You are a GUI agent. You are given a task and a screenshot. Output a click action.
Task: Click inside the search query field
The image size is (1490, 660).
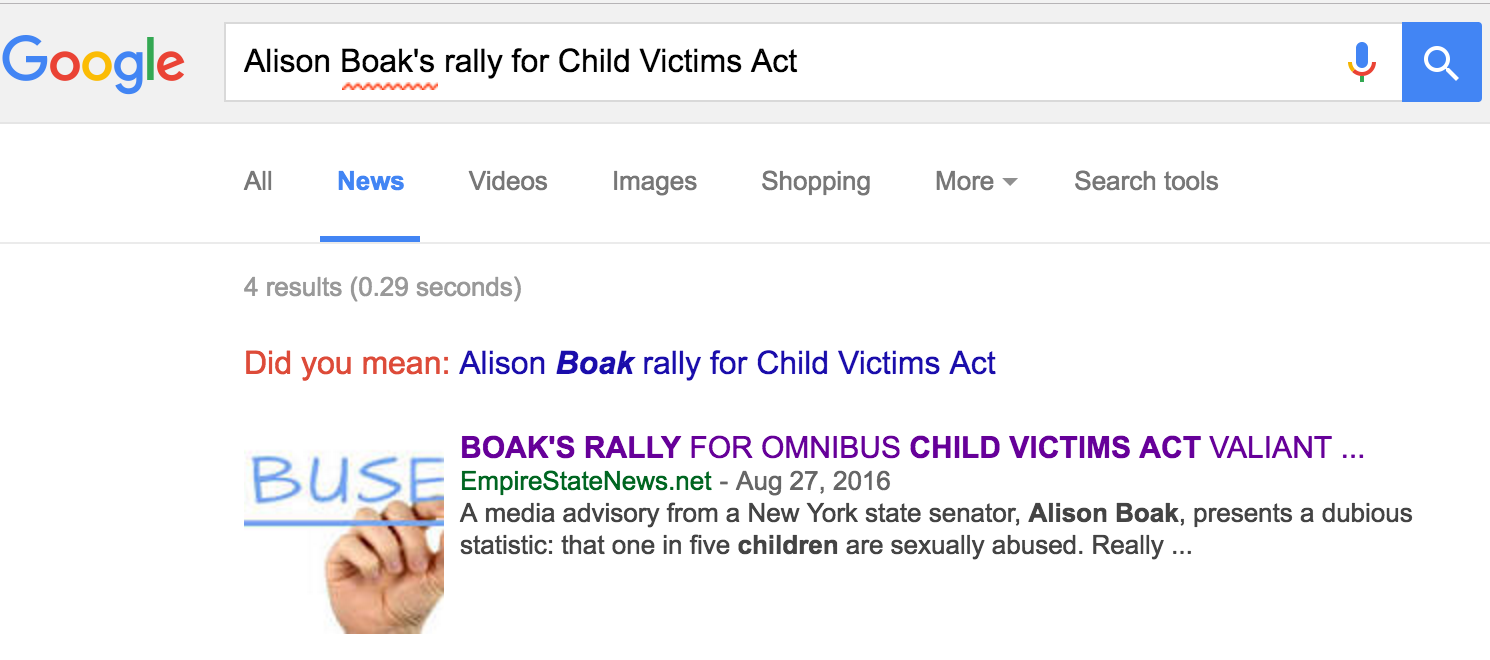pos(1000,62)
